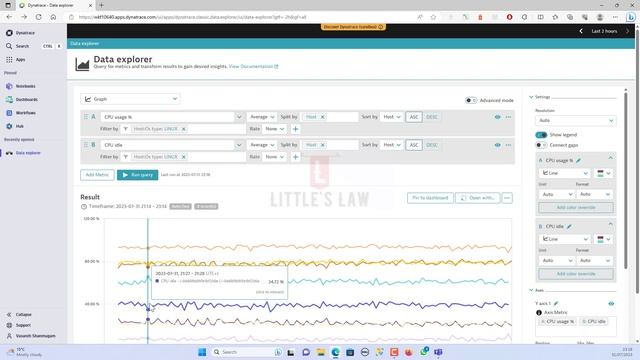Open Edge browser from the taskbar

click(x=336, y=352)
